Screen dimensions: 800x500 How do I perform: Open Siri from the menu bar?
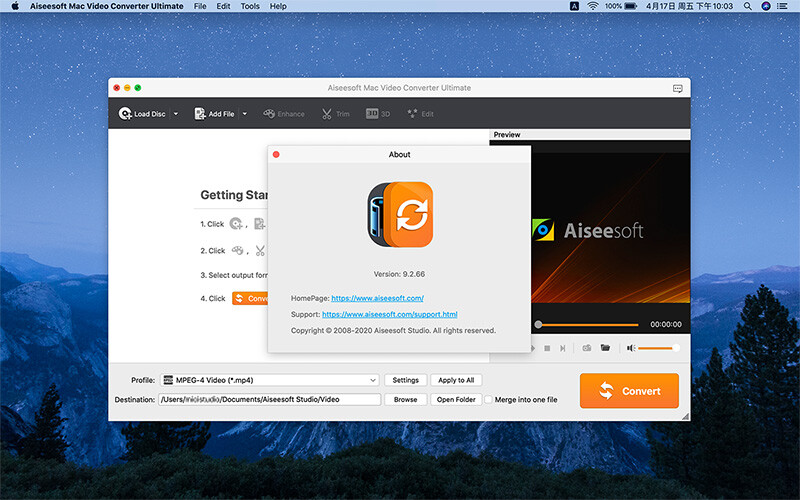click(x=766, y=6)
